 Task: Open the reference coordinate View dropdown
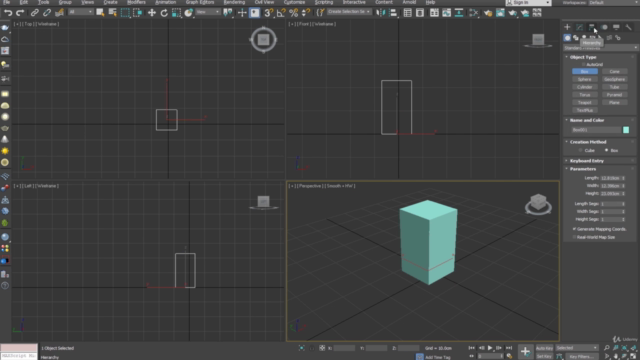(x=208, y=12)
